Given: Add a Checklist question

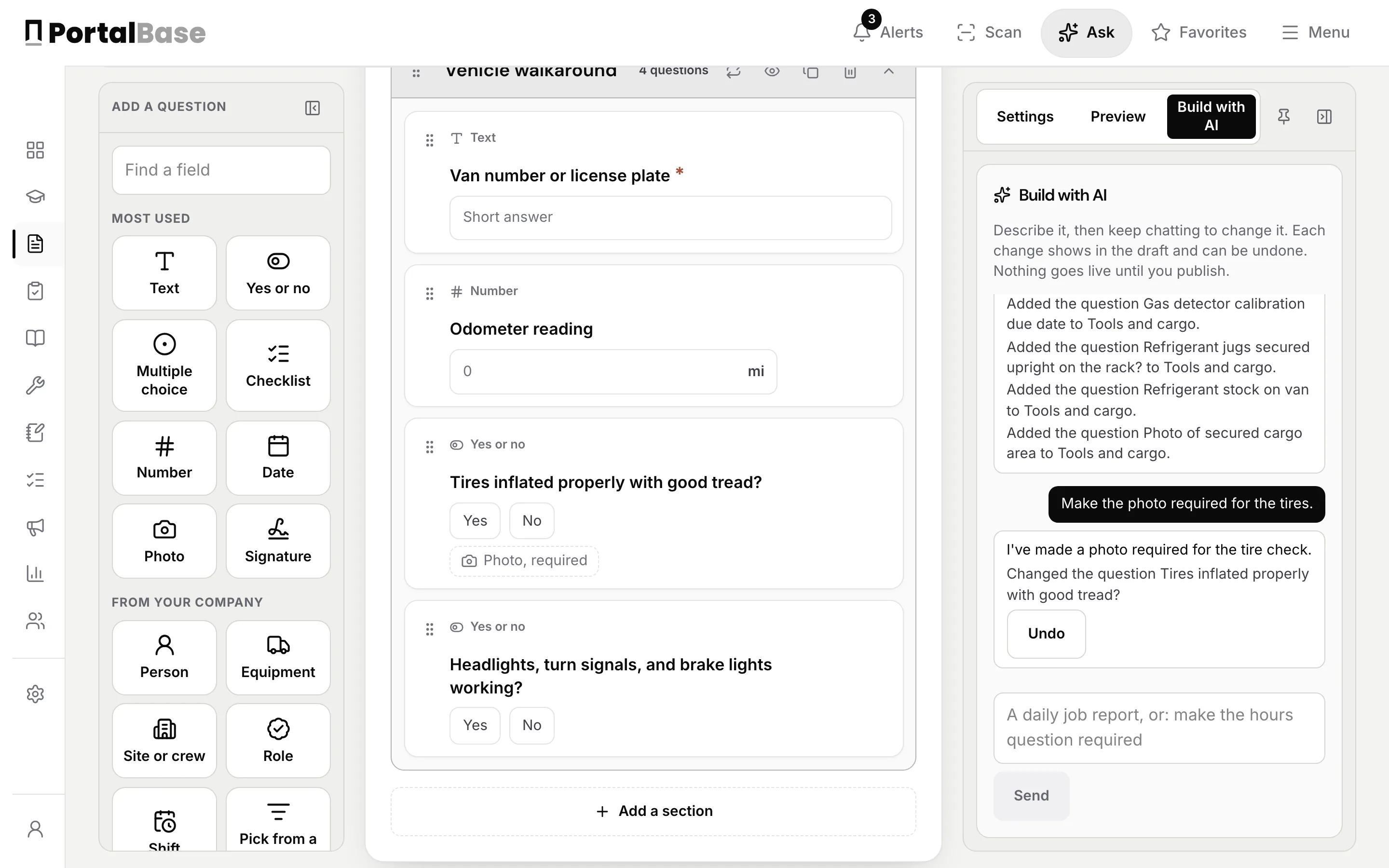Looking at the screenshot, I should tap(278, 365).
